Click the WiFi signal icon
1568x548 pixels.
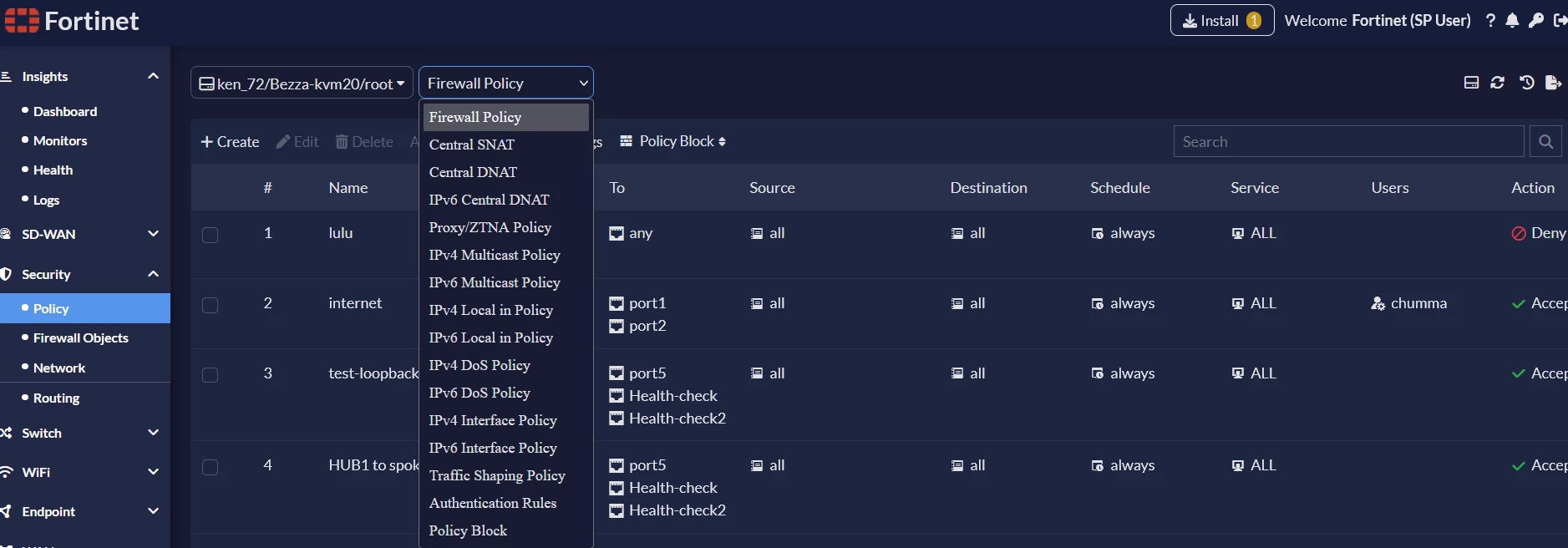(x=5, y=472)
